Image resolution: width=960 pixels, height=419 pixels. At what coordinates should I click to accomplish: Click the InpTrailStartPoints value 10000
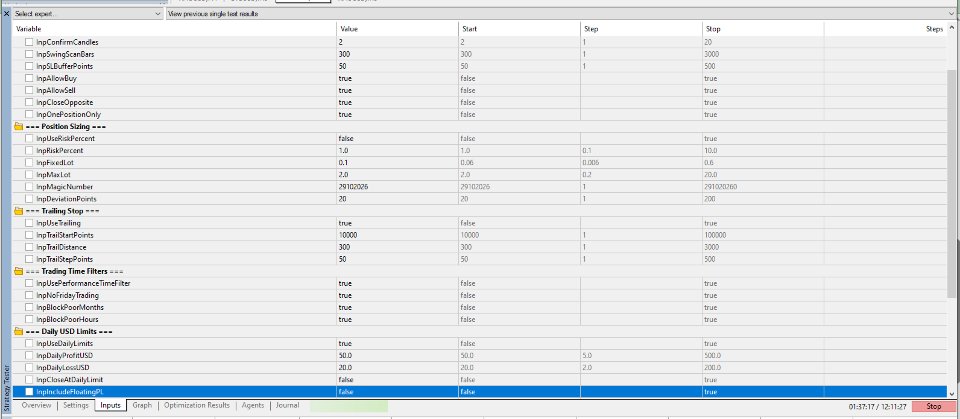click(348, 235)
